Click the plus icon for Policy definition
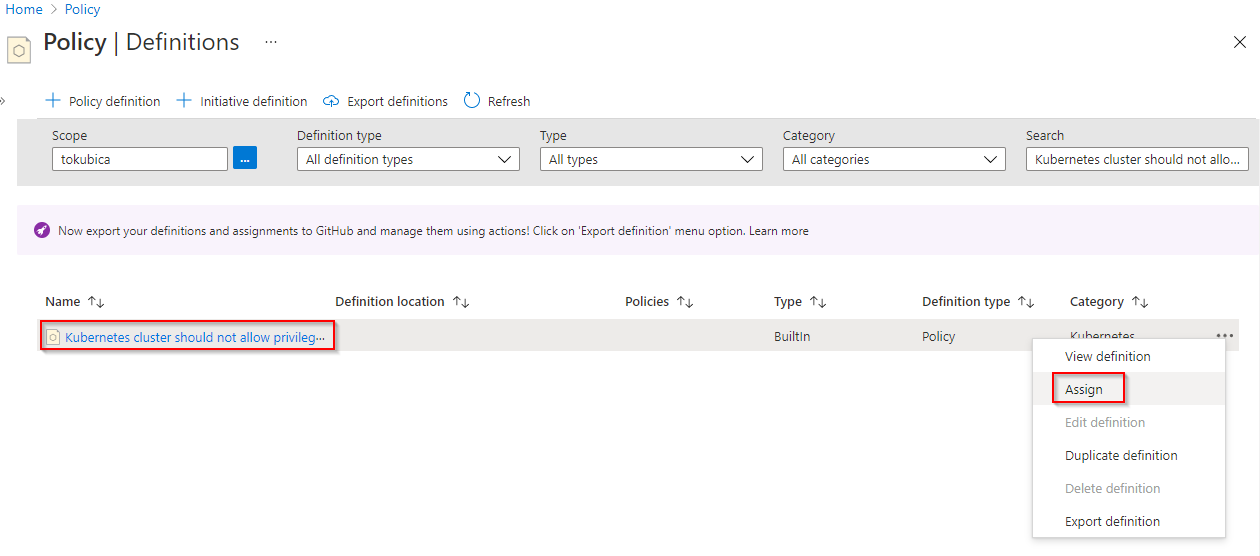1260x556 pixels. 53,101
